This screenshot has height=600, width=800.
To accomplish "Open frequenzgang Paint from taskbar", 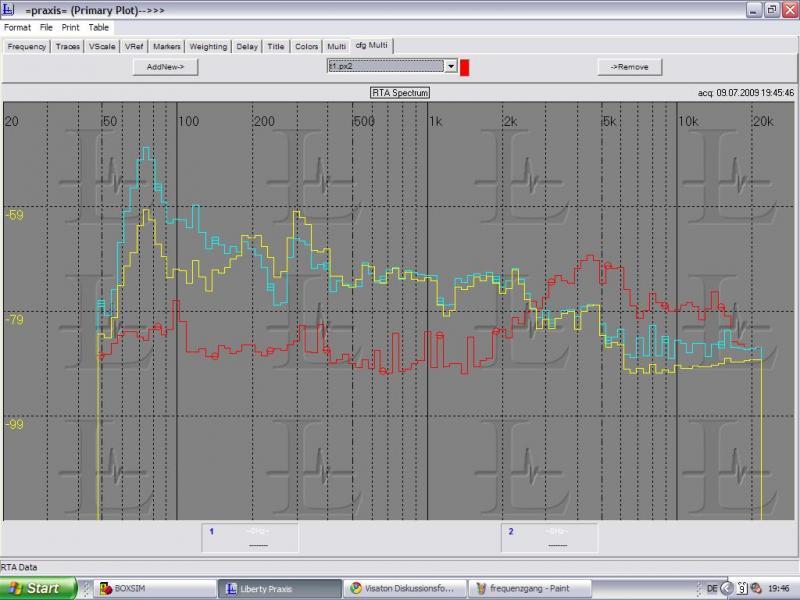I will (x=531, y=588).
